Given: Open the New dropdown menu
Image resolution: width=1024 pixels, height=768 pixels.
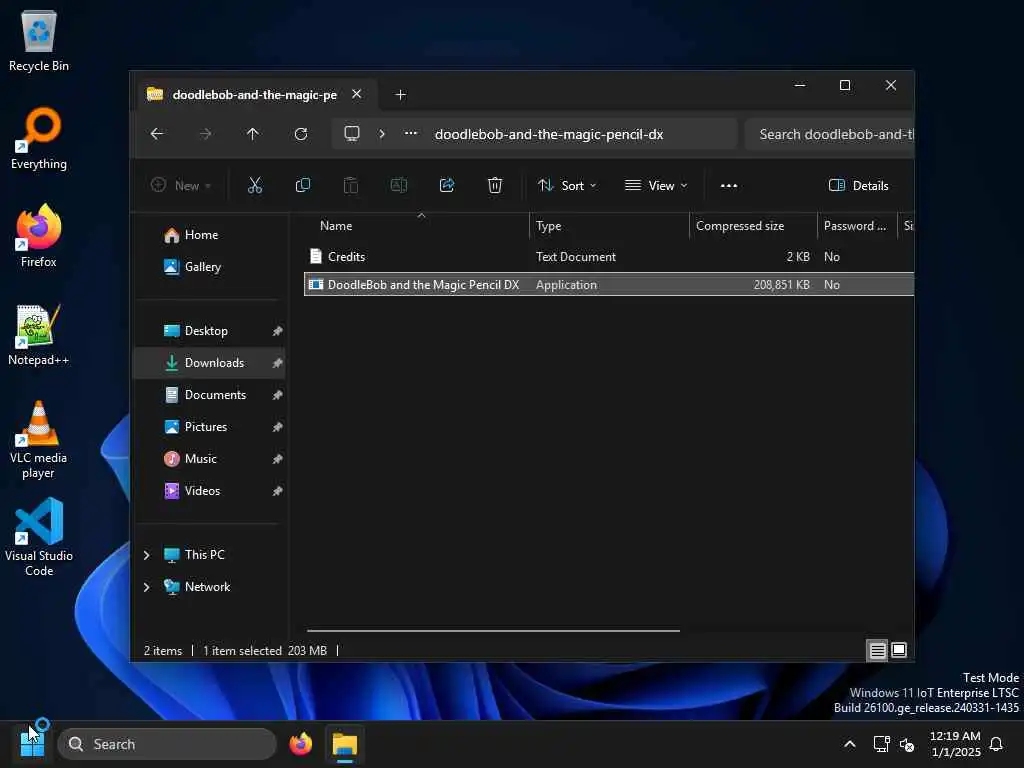Looking at the screenshot, I should pyautogui.click(x=181, y=185).
